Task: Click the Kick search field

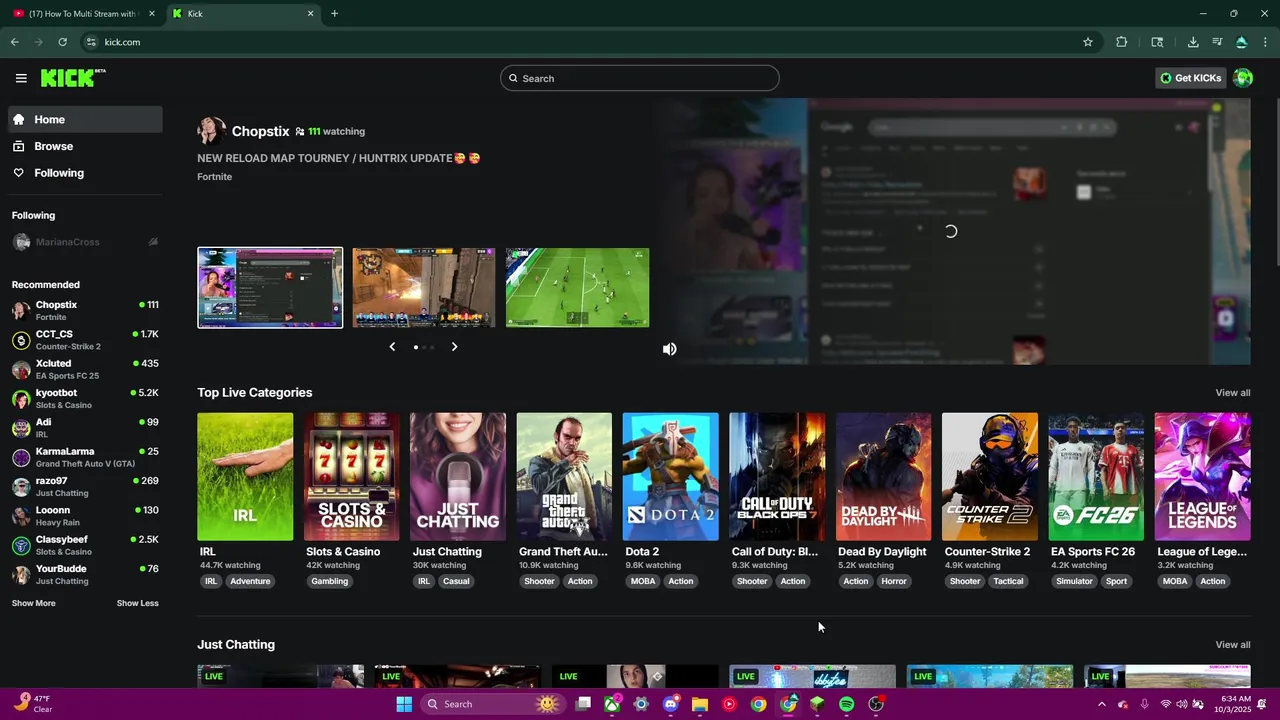Action: point(640,78)
